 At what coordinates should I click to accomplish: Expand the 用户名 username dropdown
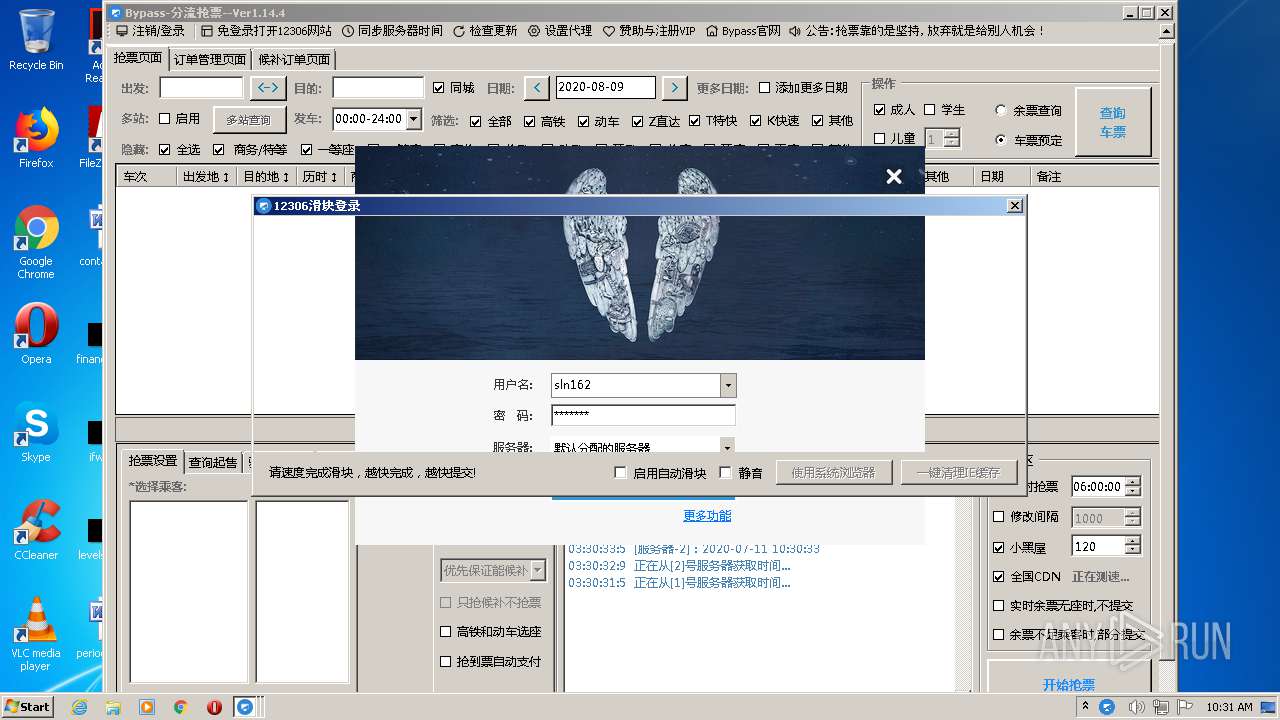[x=728, y=385]
